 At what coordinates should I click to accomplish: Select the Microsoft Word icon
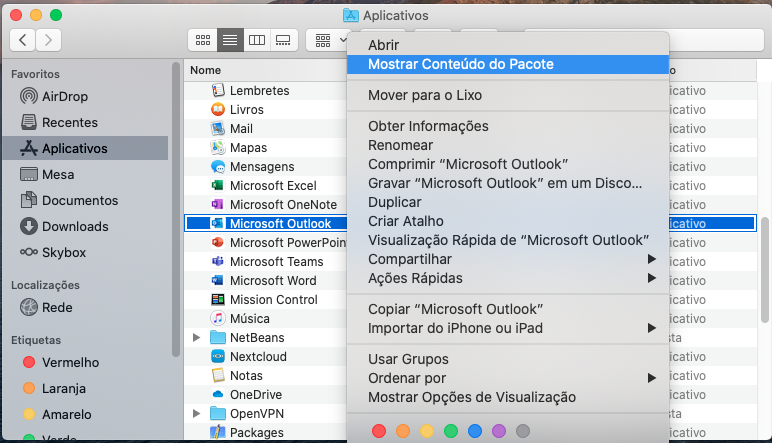coord(218,281)
